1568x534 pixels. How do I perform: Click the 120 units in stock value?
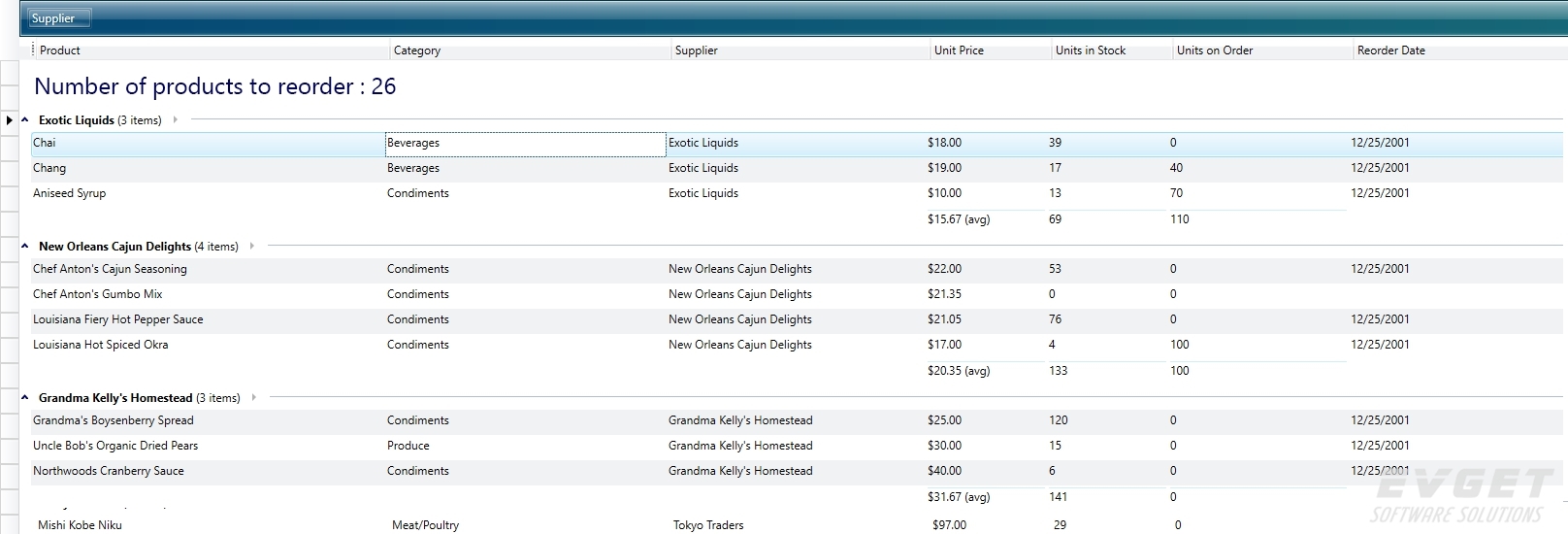1058,421
